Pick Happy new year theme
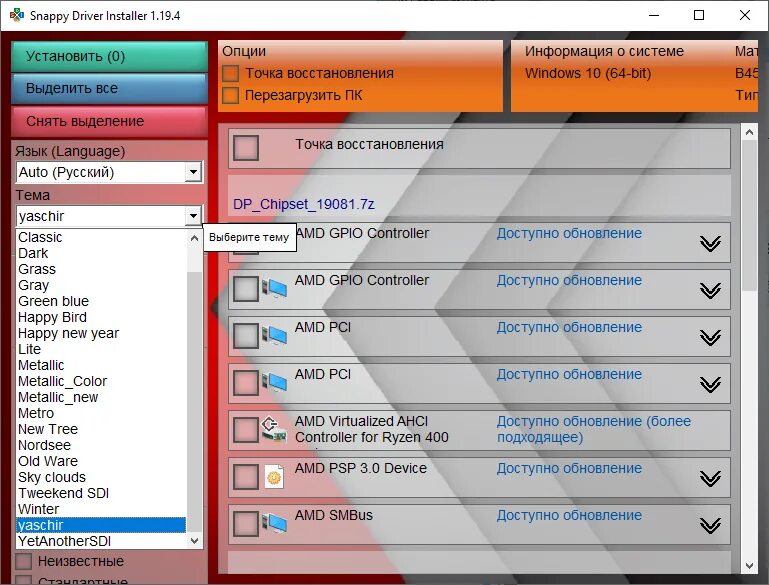Image resolution: width=769 pixels, height=585 pixels. pyautogui.click(x=101, y=333)
